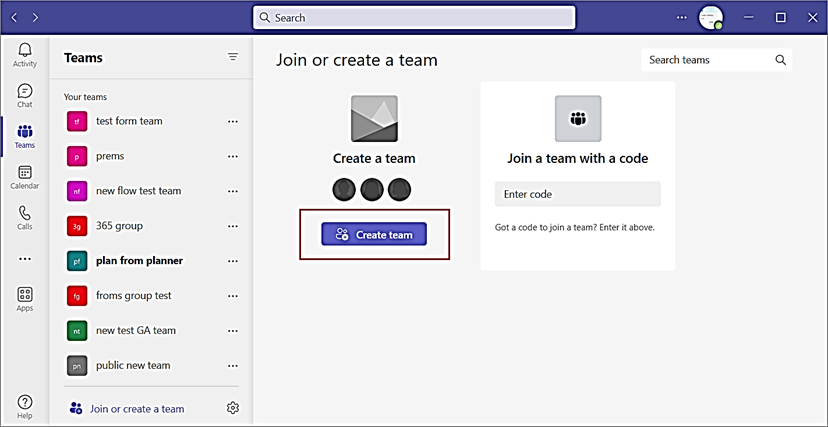Select the Teams icon in sidebar

25,136
